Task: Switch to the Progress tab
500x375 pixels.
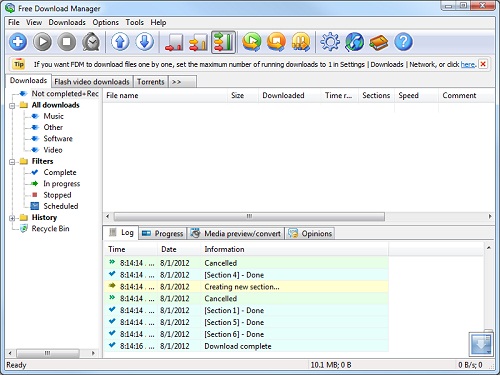Action: pos(163,234)
